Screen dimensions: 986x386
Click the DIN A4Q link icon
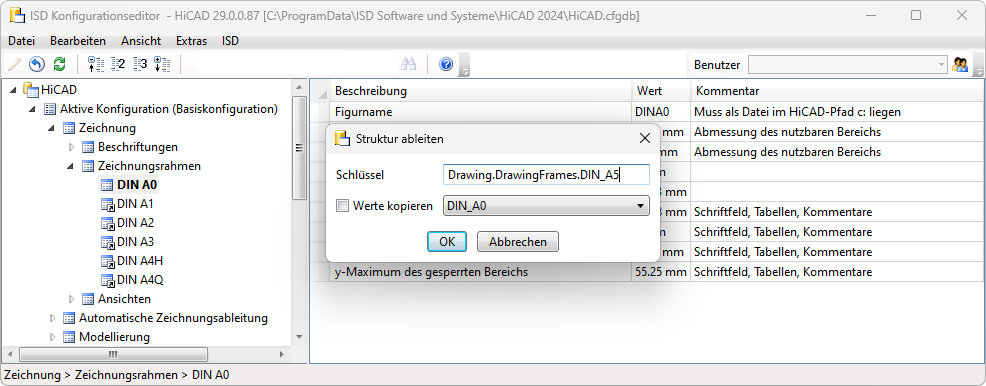click(x=108, y=280)
